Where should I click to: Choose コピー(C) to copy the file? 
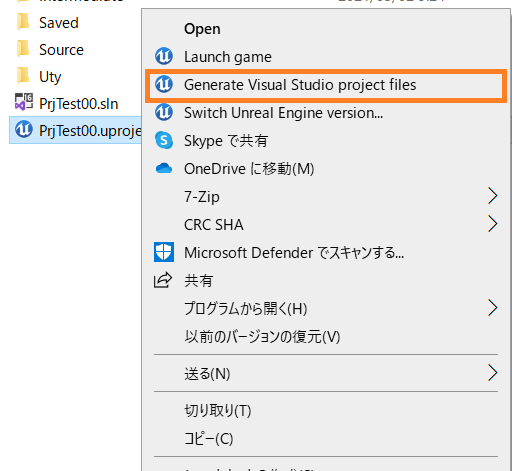pyautogui.click(x=209, y=439)
